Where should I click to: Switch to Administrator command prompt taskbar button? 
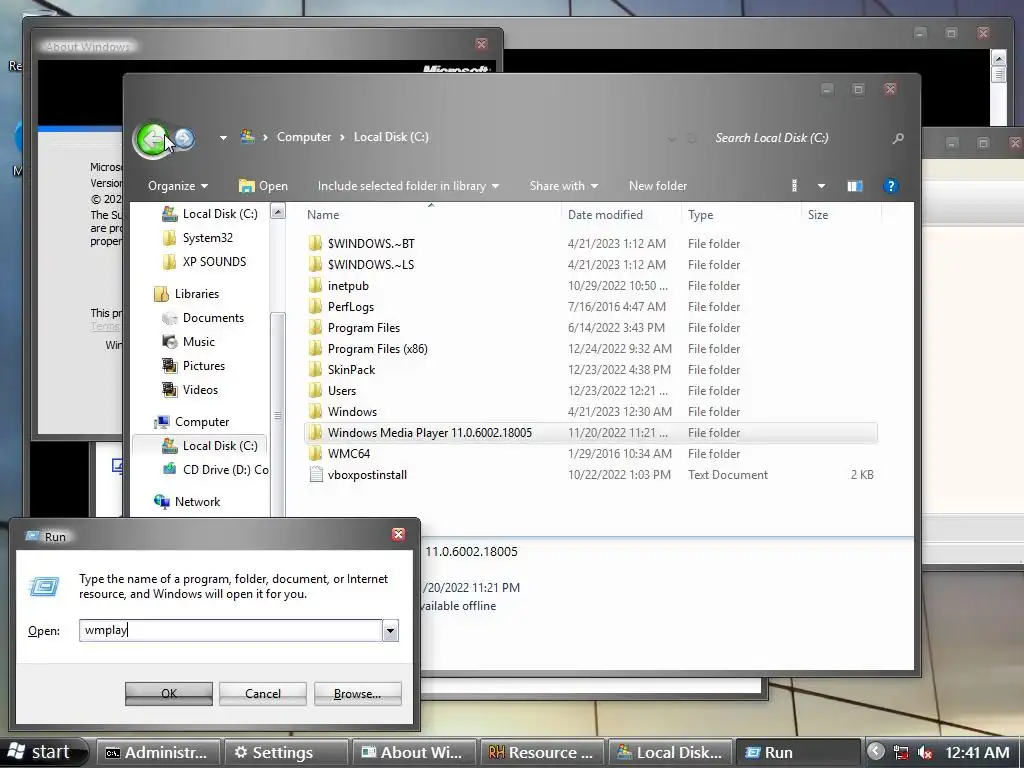157,753
